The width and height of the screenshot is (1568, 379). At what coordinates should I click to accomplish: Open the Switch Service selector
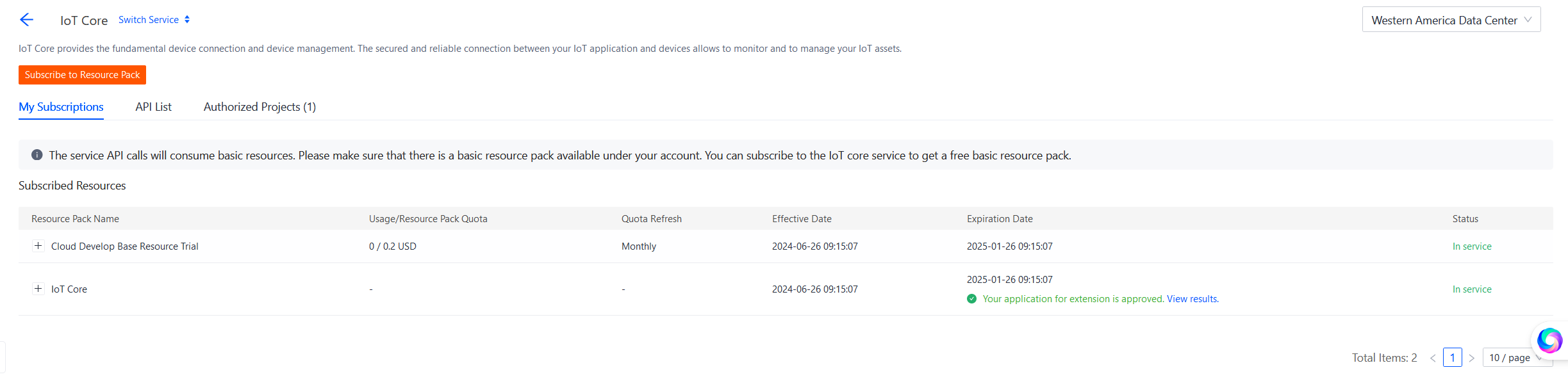[154, 20]
